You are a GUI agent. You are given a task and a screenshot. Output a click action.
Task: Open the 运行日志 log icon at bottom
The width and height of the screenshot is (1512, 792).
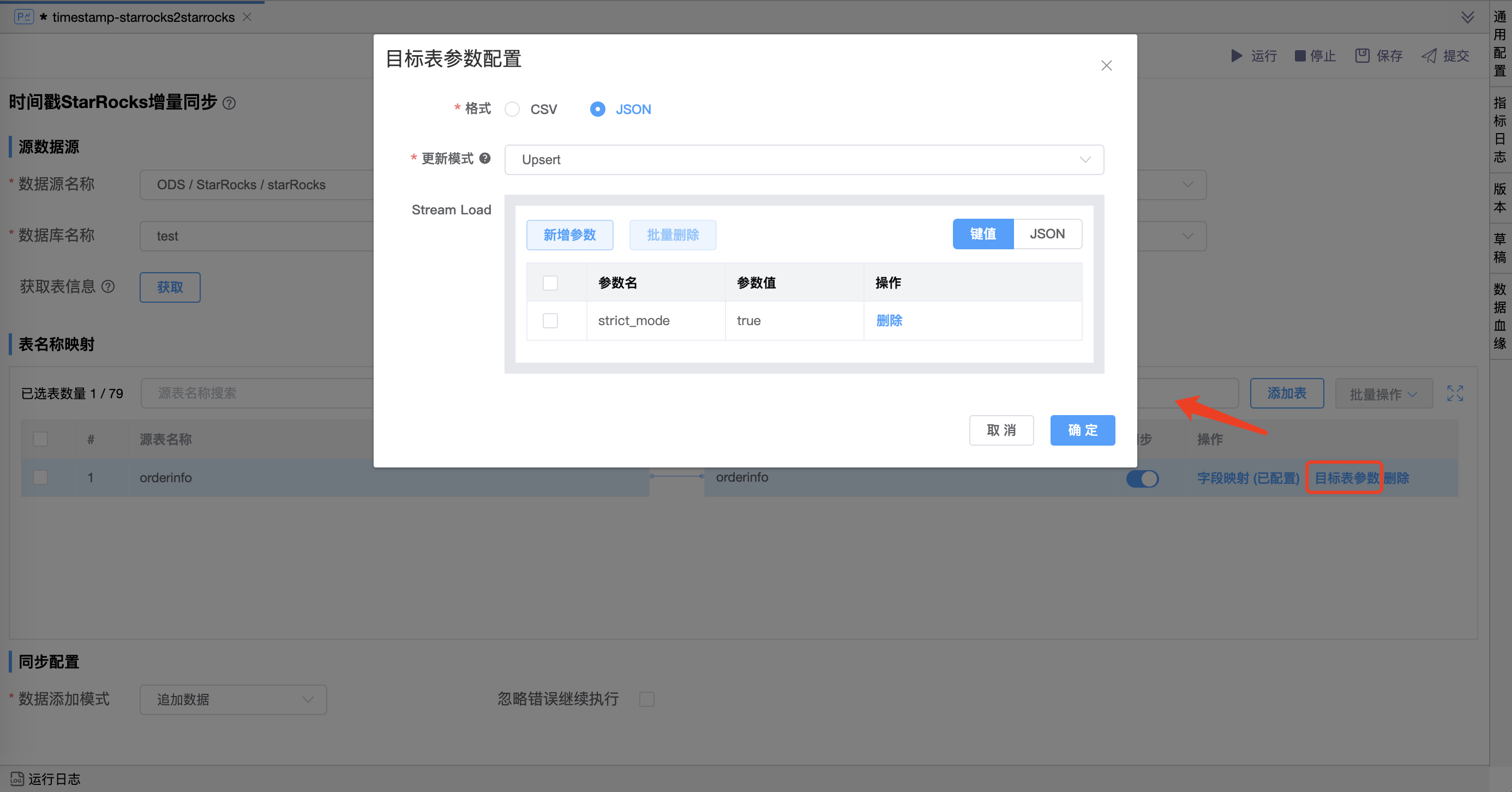pos(16,778)
